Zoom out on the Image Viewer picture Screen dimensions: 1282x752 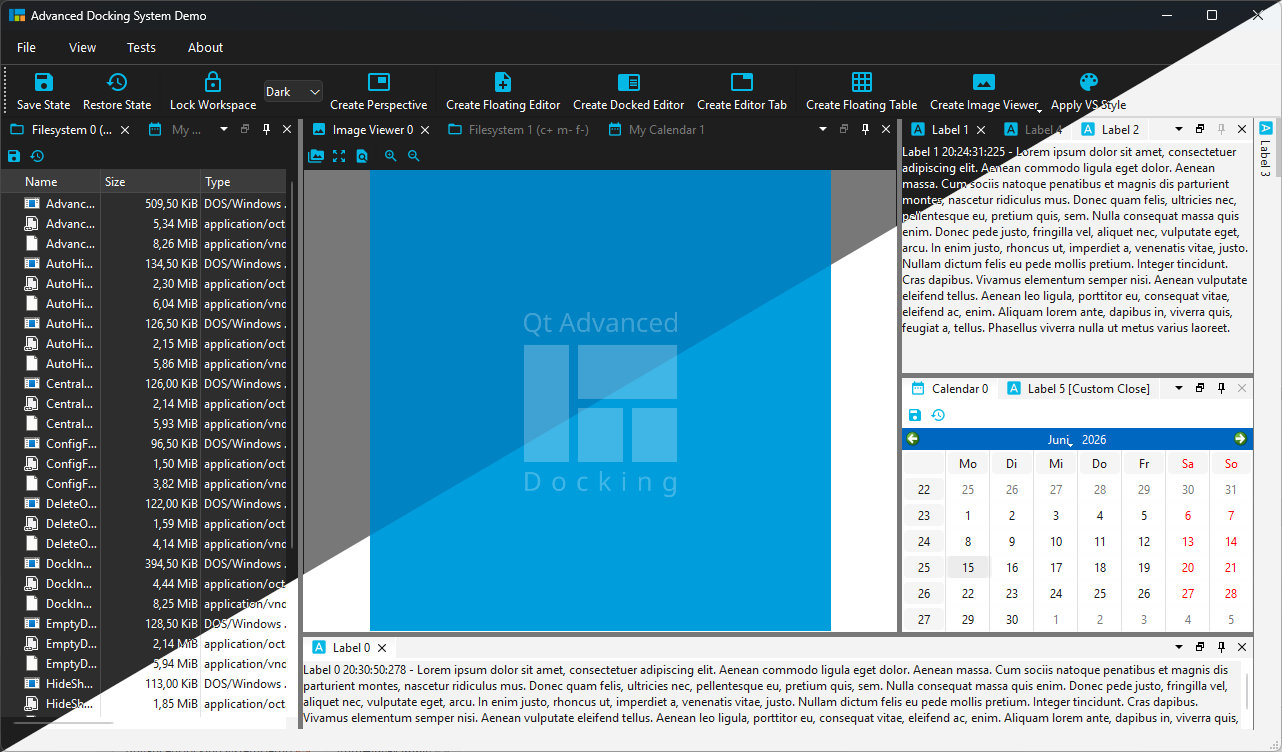click(414, 156)
